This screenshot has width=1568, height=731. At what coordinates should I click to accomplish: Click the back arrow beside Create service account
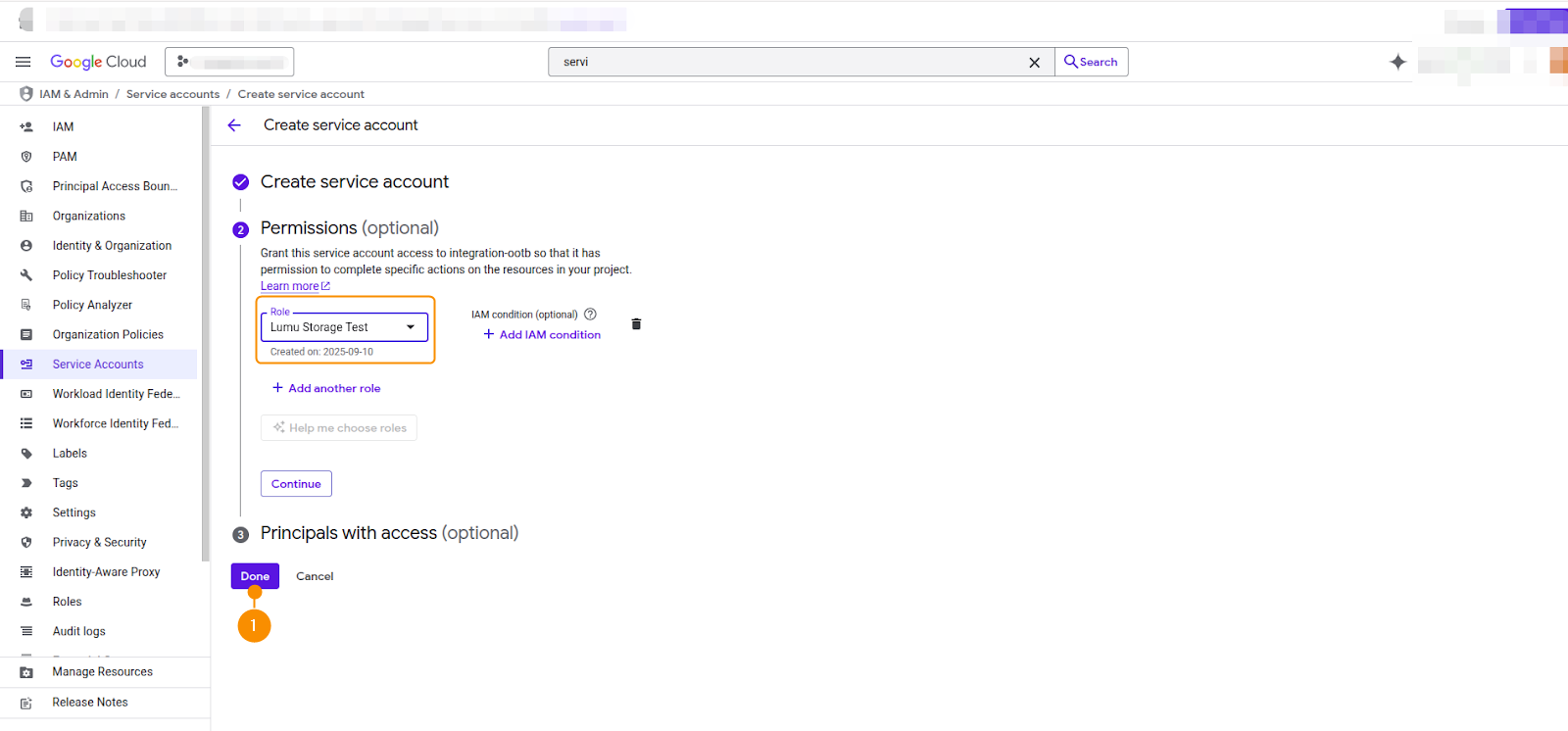click(234, 125)
